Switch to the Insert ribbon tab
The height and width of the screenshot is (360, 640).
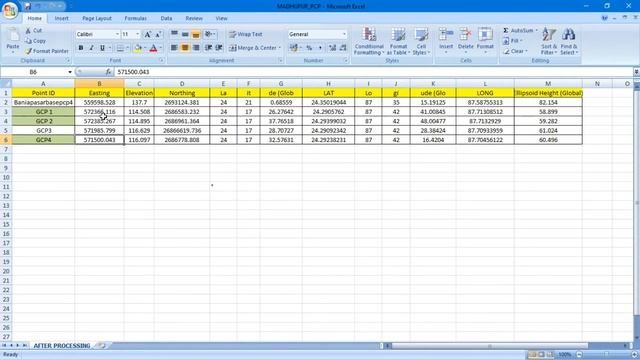pos(62,18)
